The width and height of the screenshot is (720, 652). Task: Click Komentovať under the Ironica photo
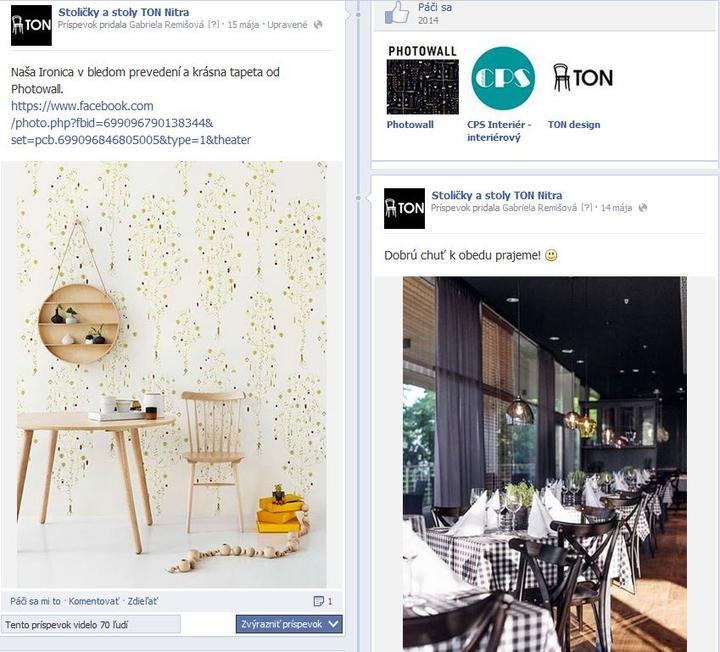(94, 601)
